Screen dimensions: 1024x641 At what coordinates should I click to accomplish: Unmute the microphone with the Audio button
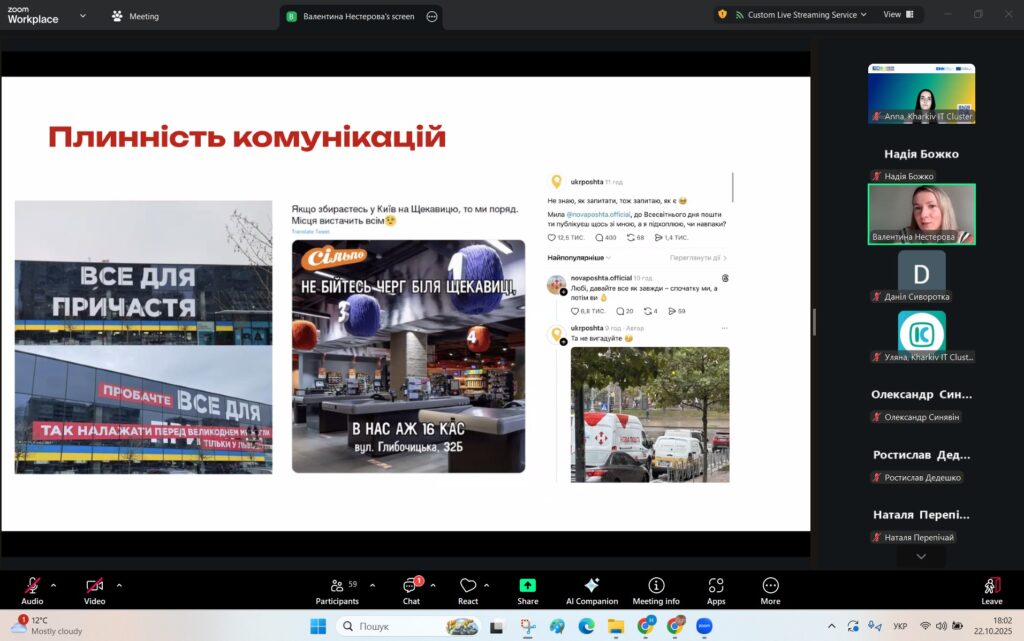tap(32, 588)
